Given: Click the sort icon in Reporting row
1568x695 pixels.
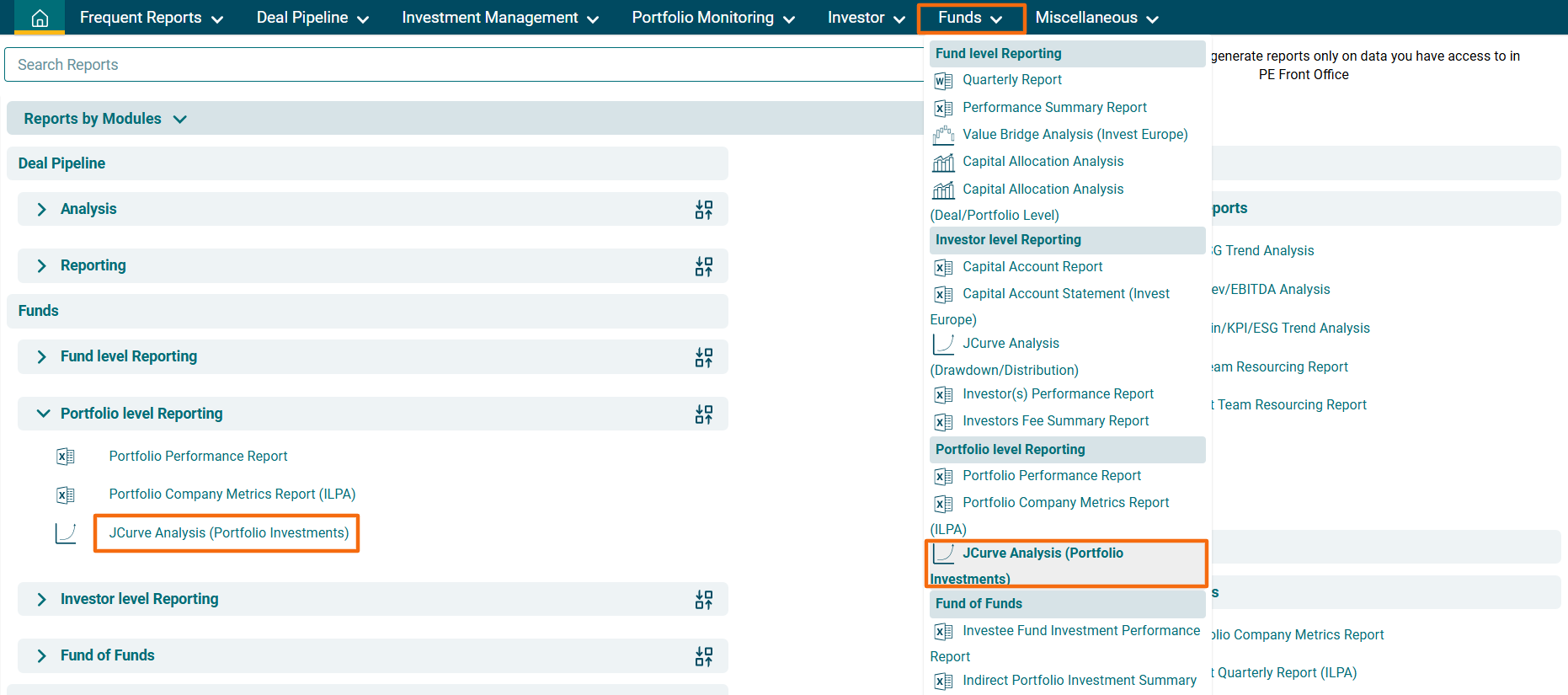Looking at the screenshot, I should [703, 266].
